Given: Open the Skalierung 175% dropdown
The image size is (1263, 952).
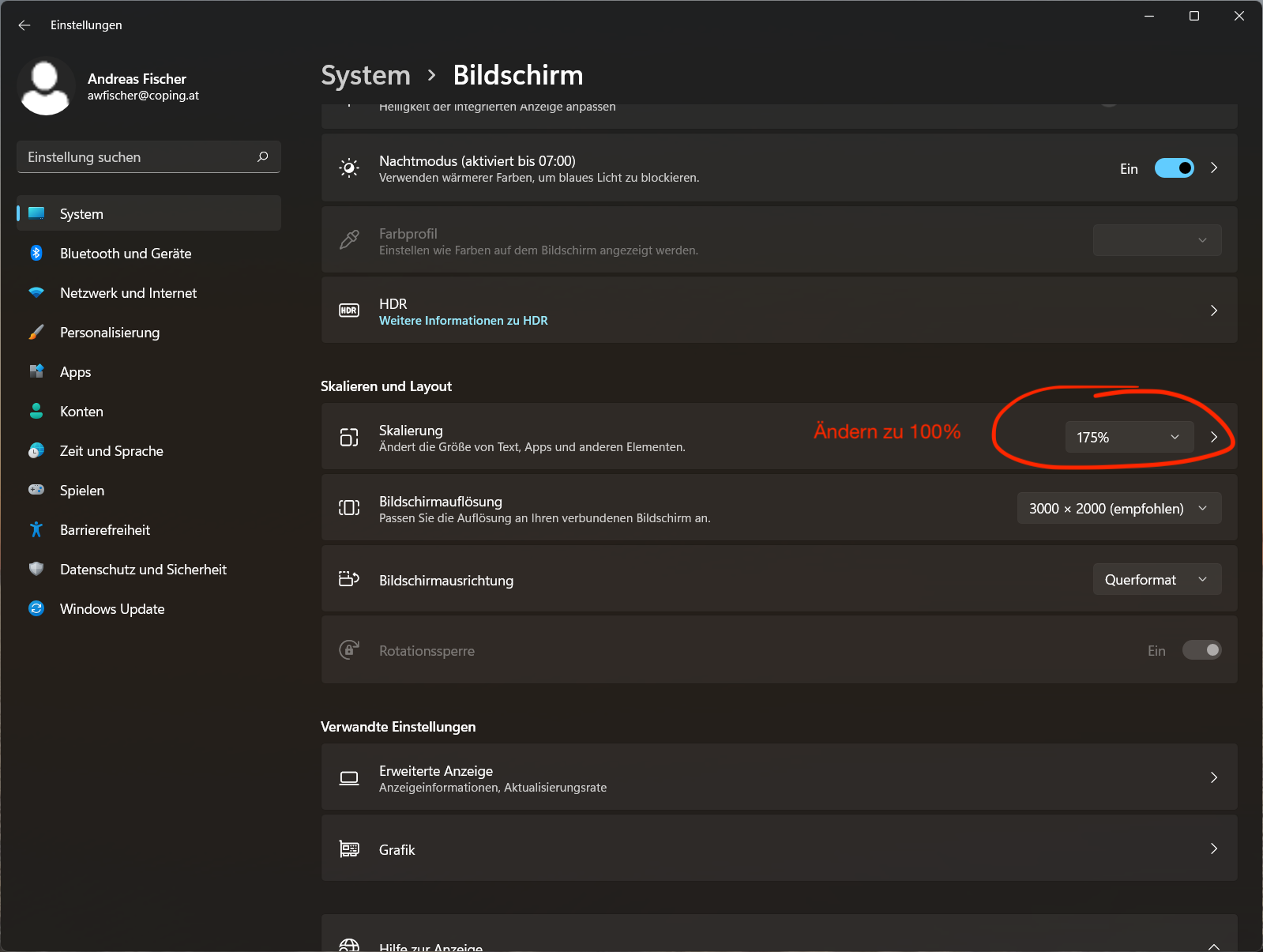Looking at the screenshot, I should (x=1130, y=437).
